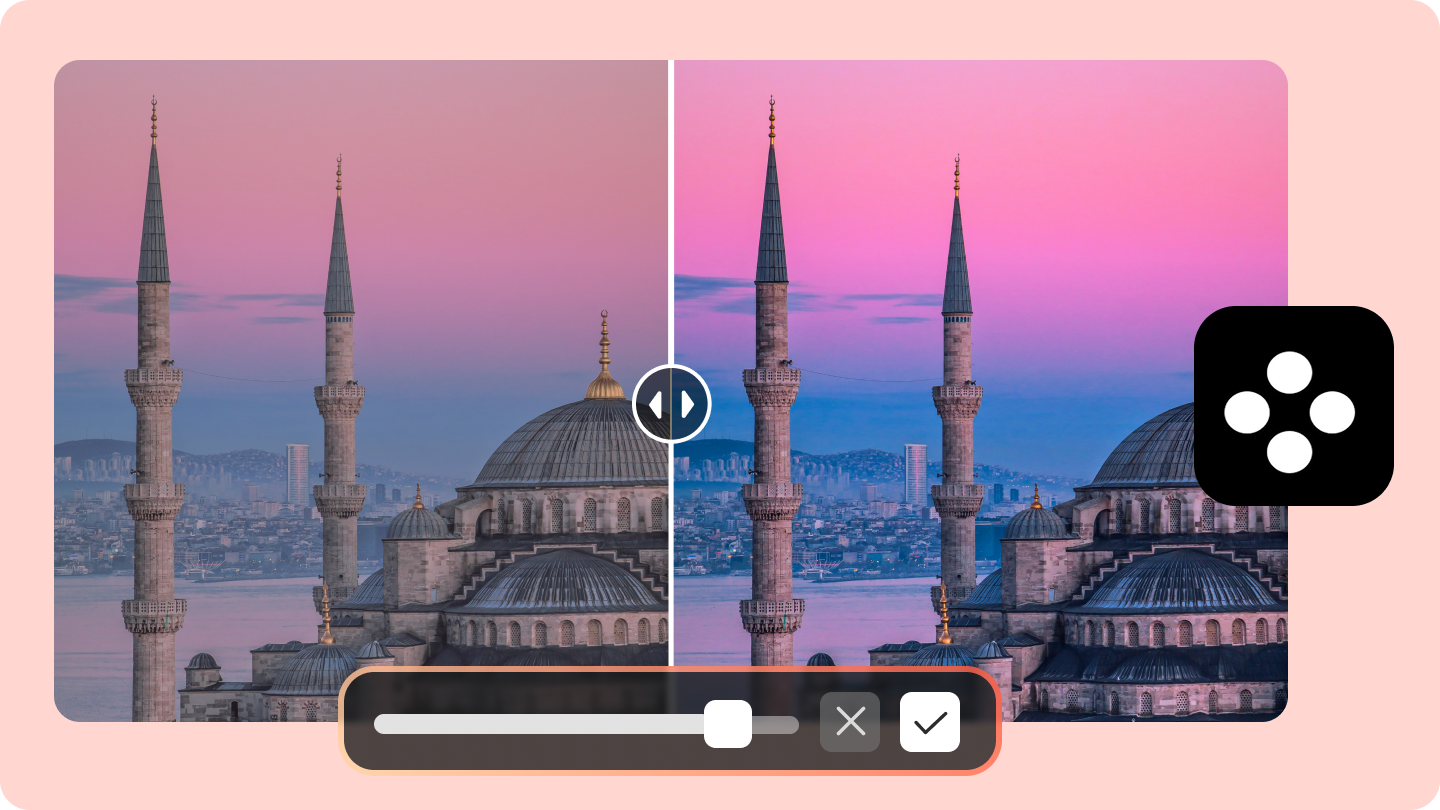Click the checkmark icon to apply the effect
The width and height of the screenshot is (1440, 810).
[x=930, y=721]
